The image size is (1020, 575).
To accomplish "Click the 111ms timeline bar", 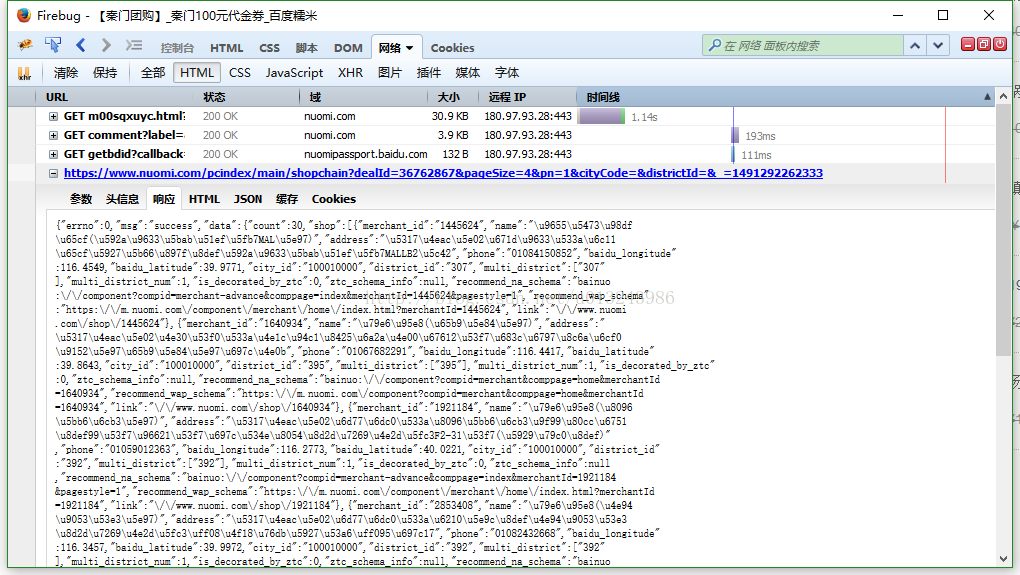I will pos(733,154).
